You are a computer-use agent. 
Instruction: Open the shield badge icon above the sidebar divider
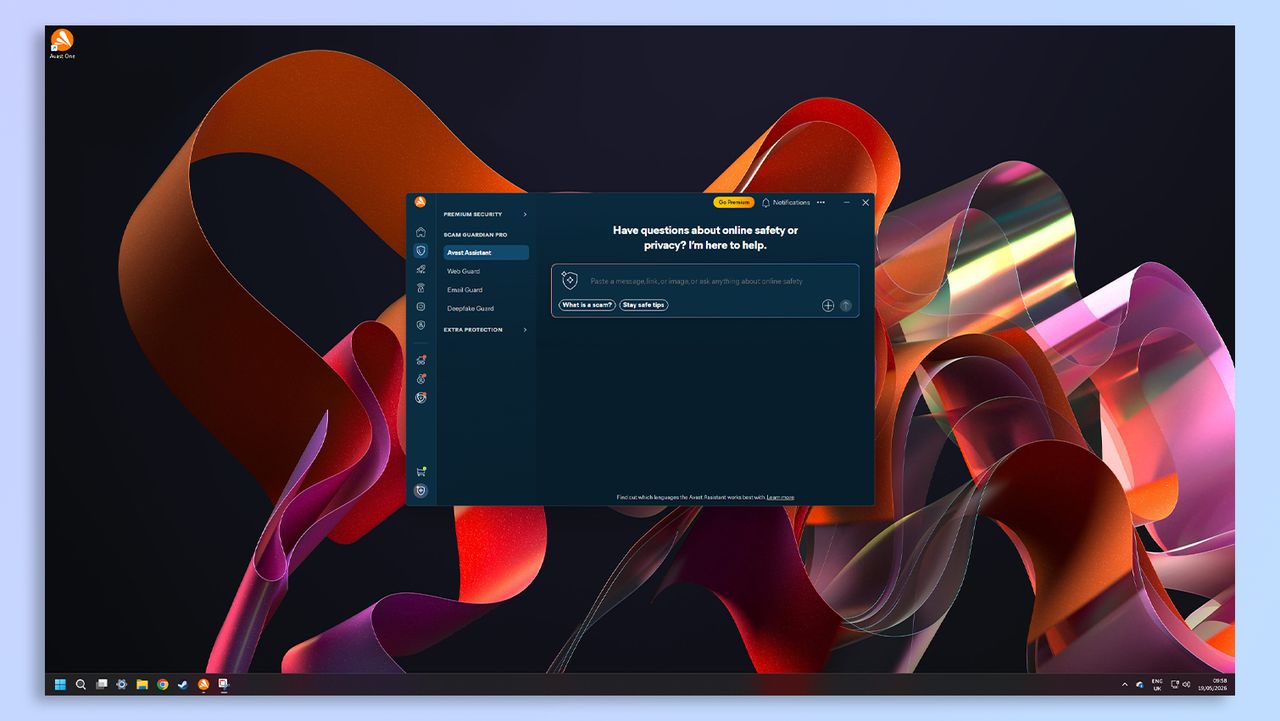421,325
